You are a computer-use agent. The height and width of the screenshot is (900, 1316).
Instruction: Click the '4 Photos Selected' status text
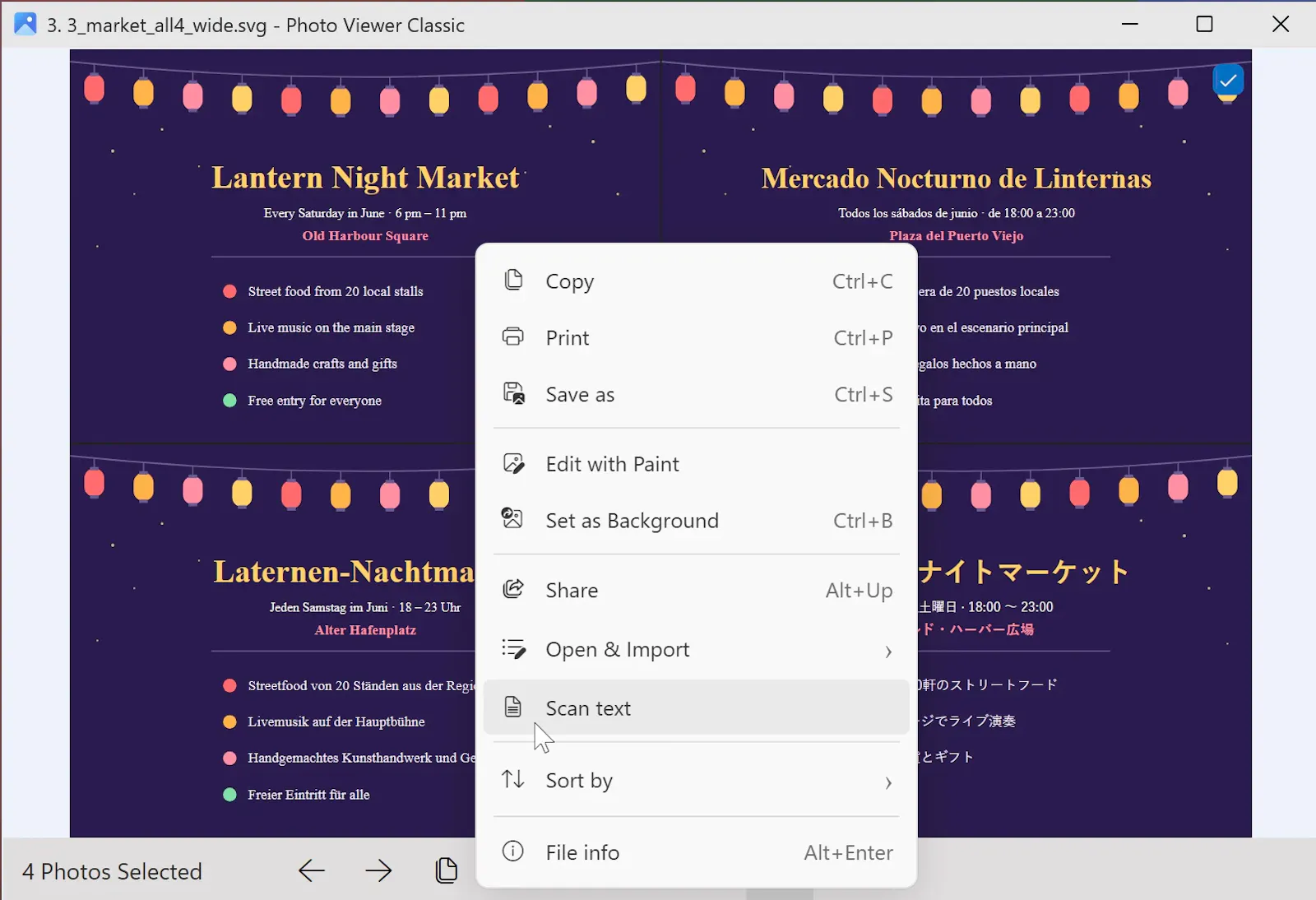point(112,871)
